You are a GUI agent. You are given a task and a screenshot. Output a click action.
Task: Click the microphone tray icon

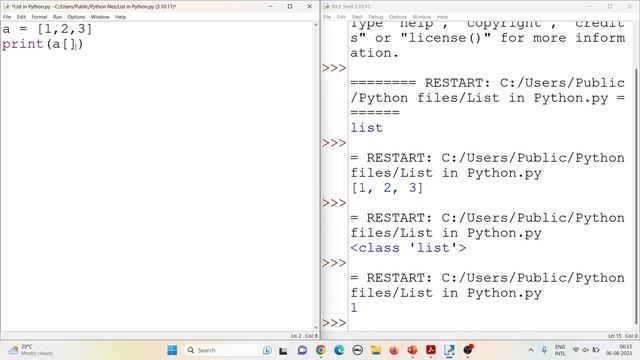click(x=544, y=350)
